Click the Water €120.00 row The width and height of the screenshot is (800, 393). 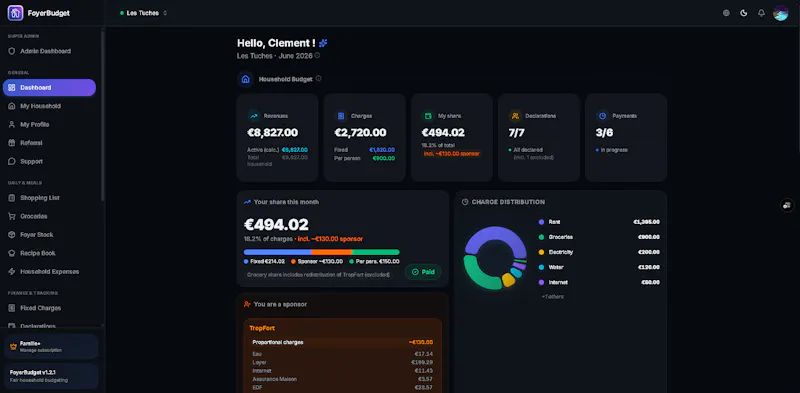tap(599, 267)
